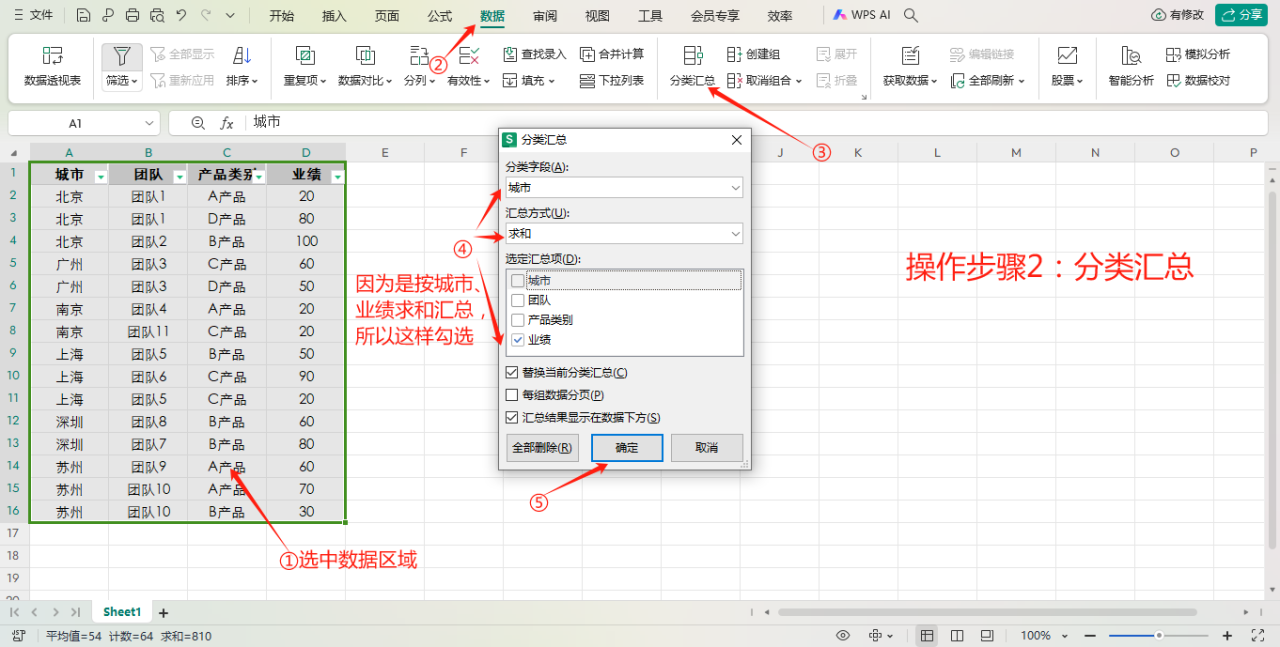The height and width of the screenshot is (647, 1280).
Task: Click the search magnifier icon in the title bar
Action: pos(911,15)
